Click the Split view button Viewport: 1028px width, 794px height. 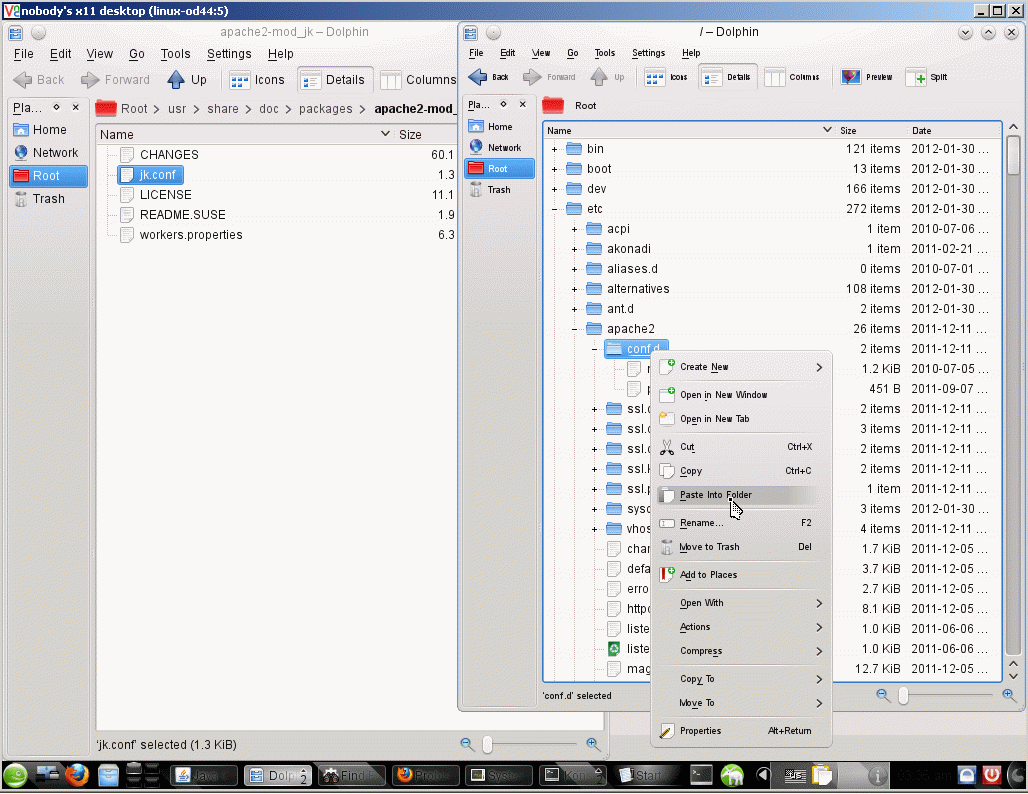pos(926,77)
